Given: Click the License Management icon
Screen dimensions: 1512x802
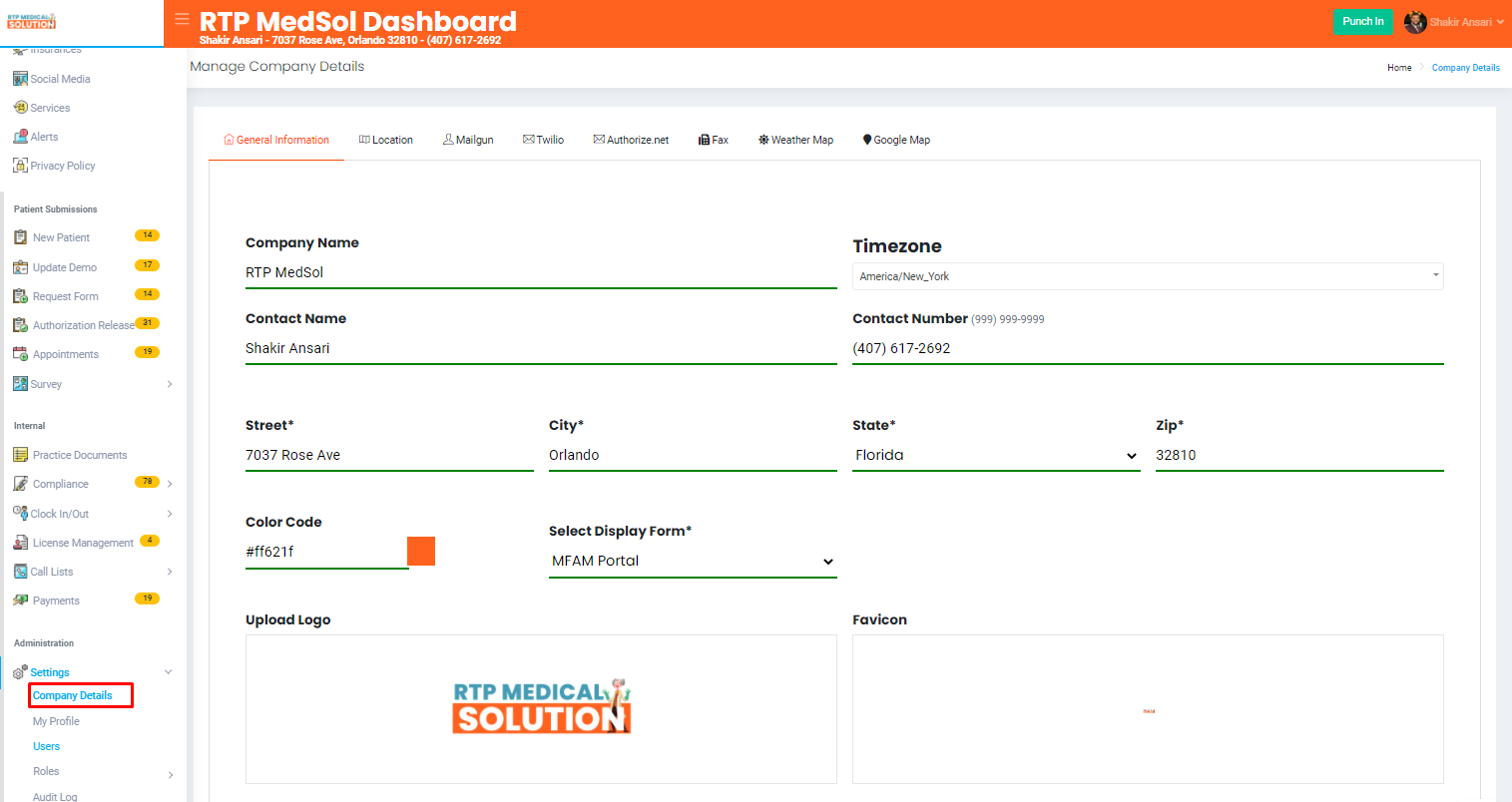Looking at the screenshot, I should click(x=20, y=543).
